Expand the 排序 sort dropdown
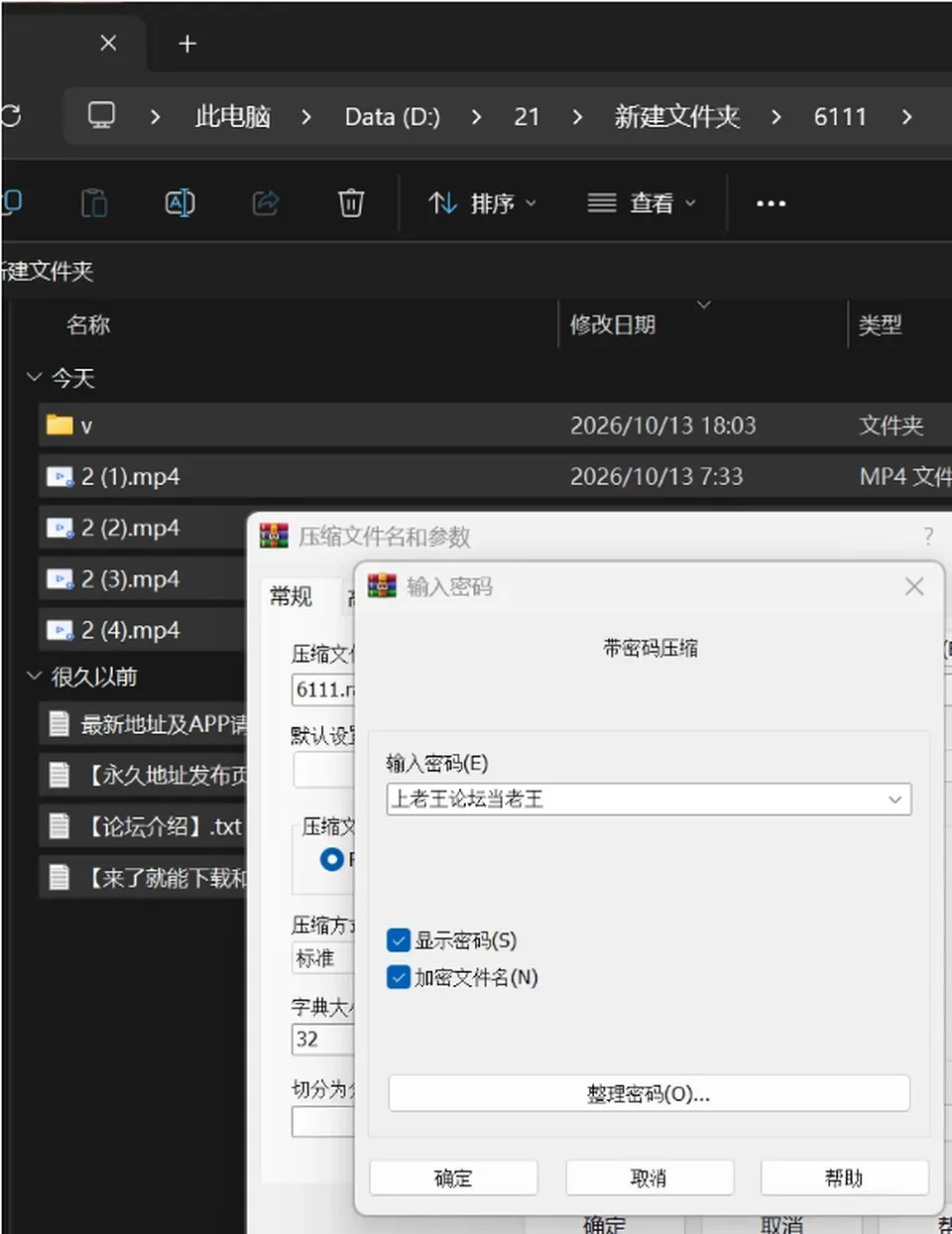Image resolution: width=952 pixels, height=1234 pixels. pos(483,203)
